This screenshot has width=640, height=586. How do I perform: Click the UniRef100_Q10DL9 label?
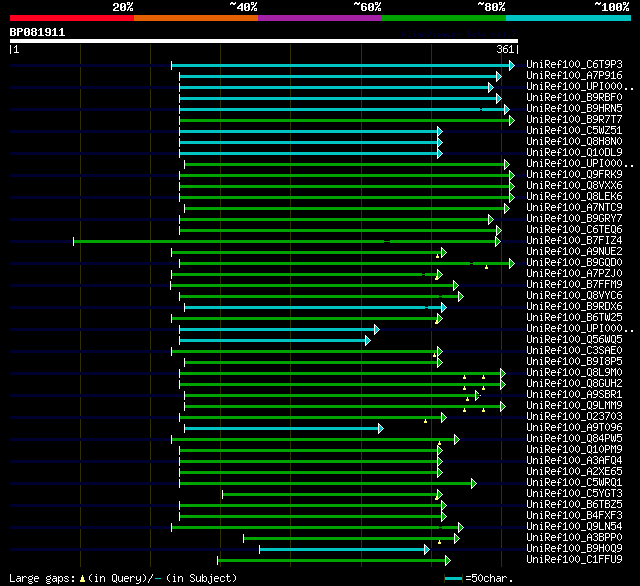click(574, 153)
